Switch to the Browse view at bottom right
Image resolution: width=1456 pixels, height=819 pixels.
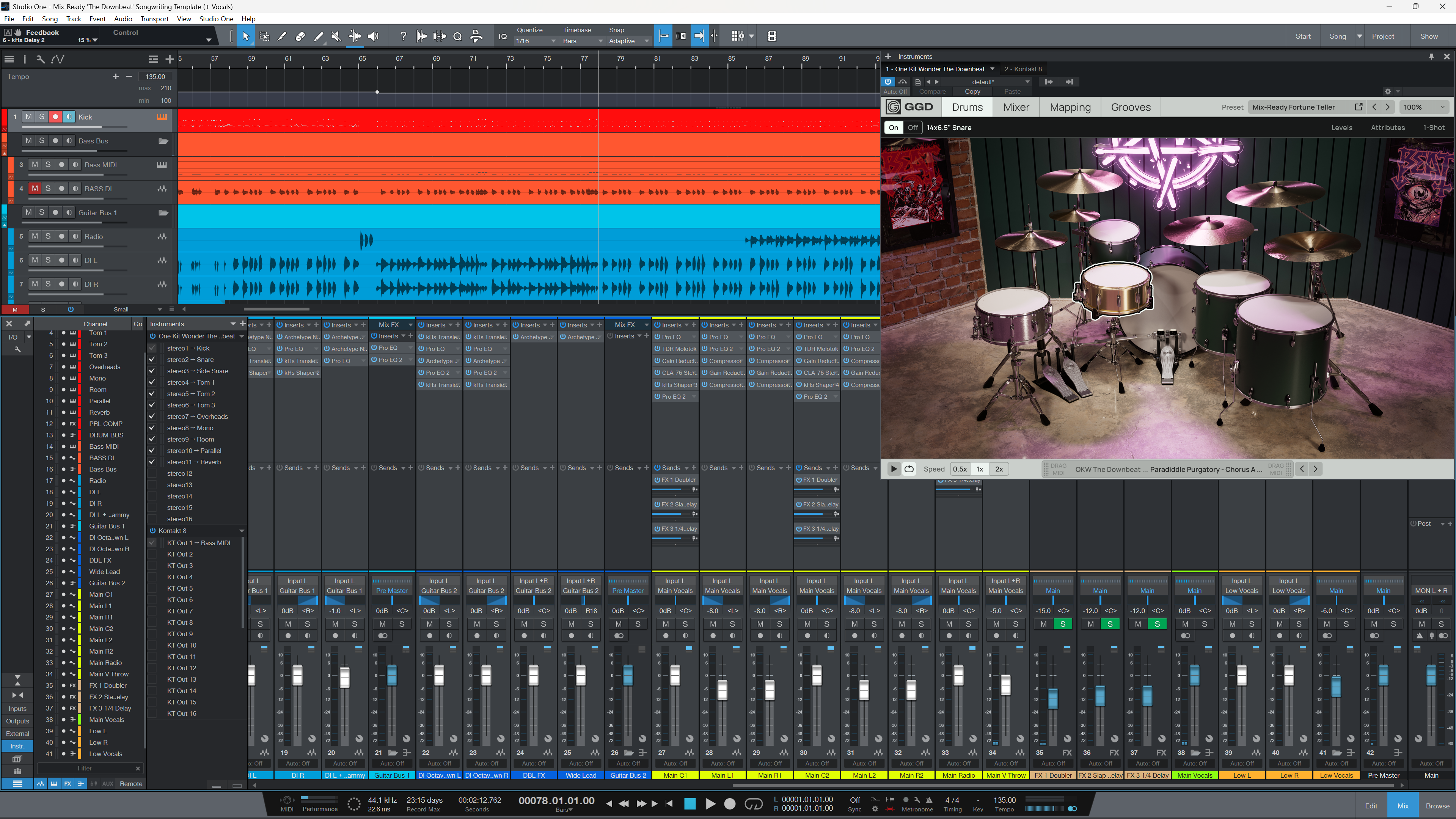[x=1438, y=806]
